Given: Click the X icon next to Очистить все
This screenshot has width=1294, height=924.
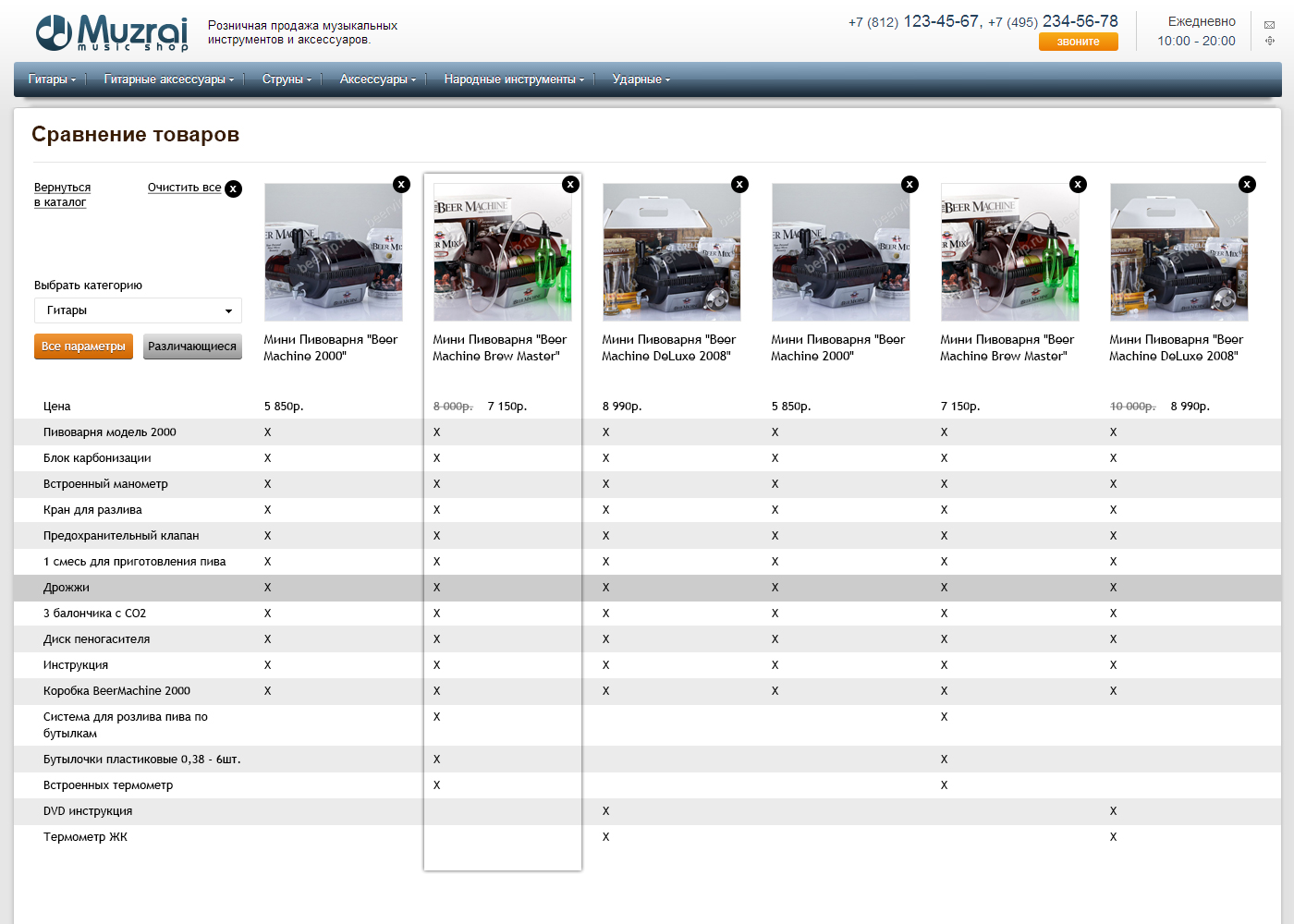Looking at the screenshot, I should tap(234, 188).
